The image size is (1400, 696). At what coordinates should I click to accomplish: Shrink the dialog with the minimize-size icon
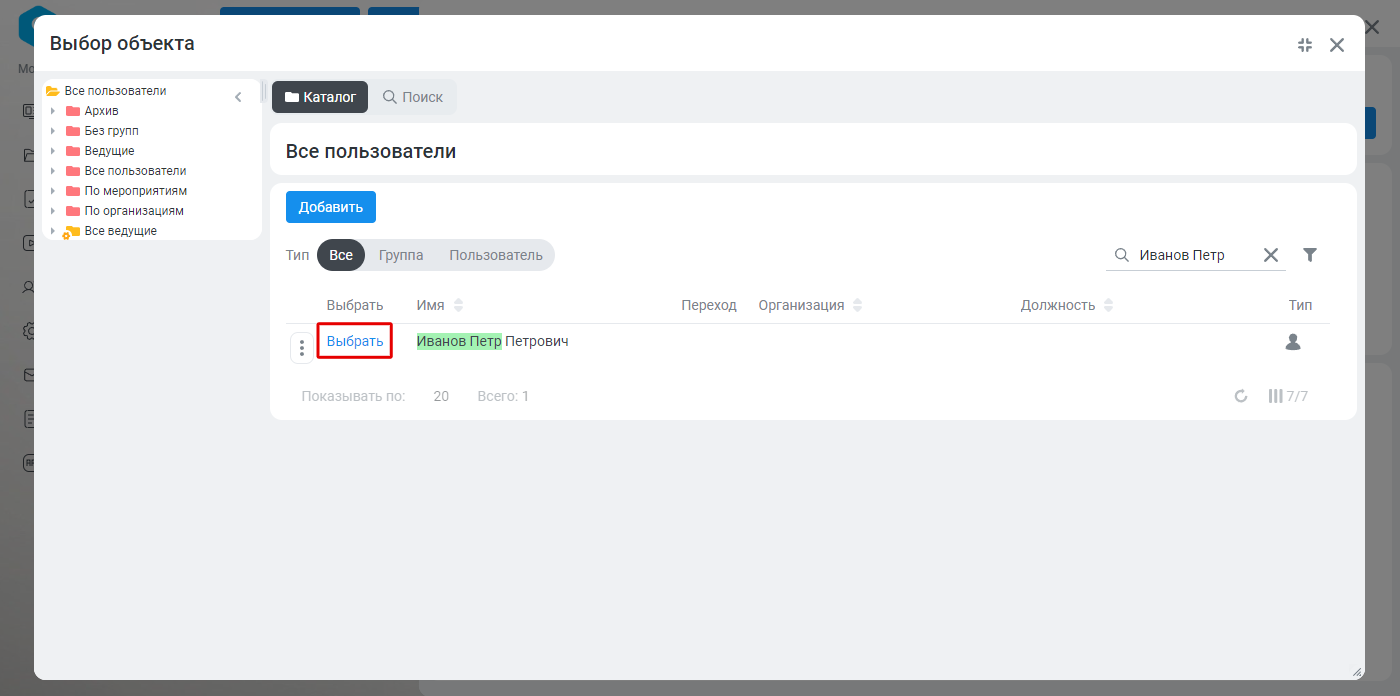[x=1304, y=45]
